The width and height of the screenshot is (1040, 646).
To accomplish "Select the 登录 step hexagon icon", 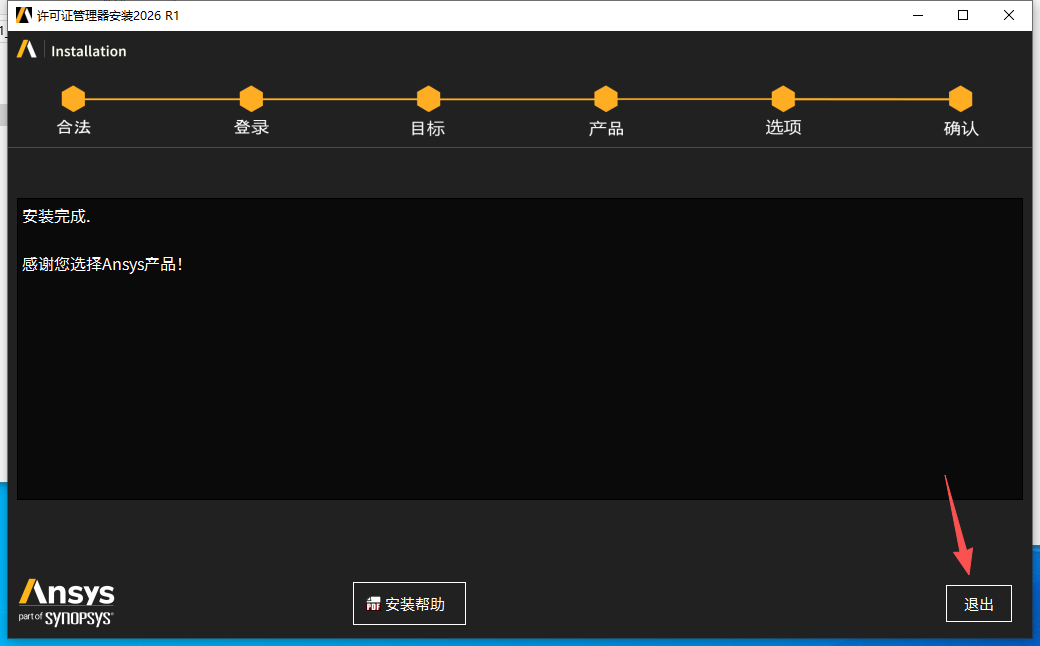I will coord(251,98).
